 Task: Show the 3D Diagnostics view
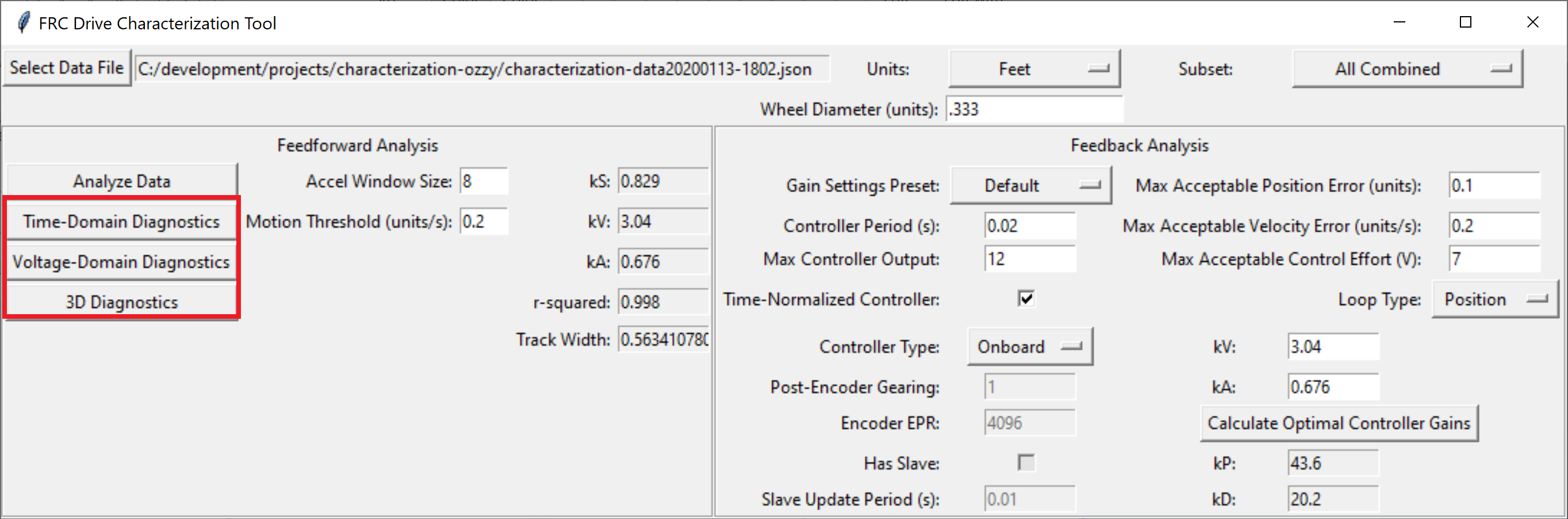tap(121, 302)
